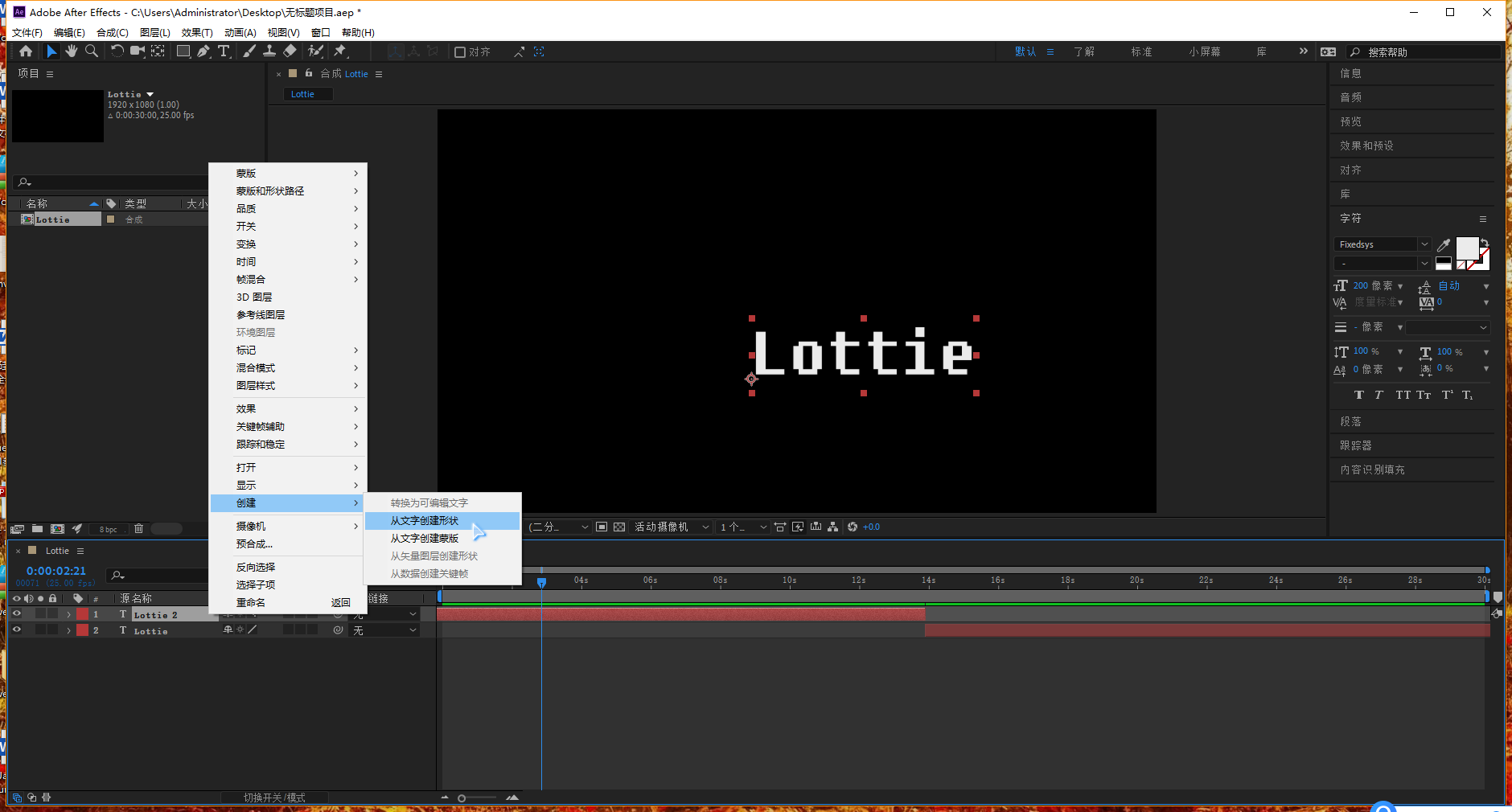The height and width of the screenshot is (812, 1512).
Task: Click the 8 bpc color depth button
Action: [109, 529]
